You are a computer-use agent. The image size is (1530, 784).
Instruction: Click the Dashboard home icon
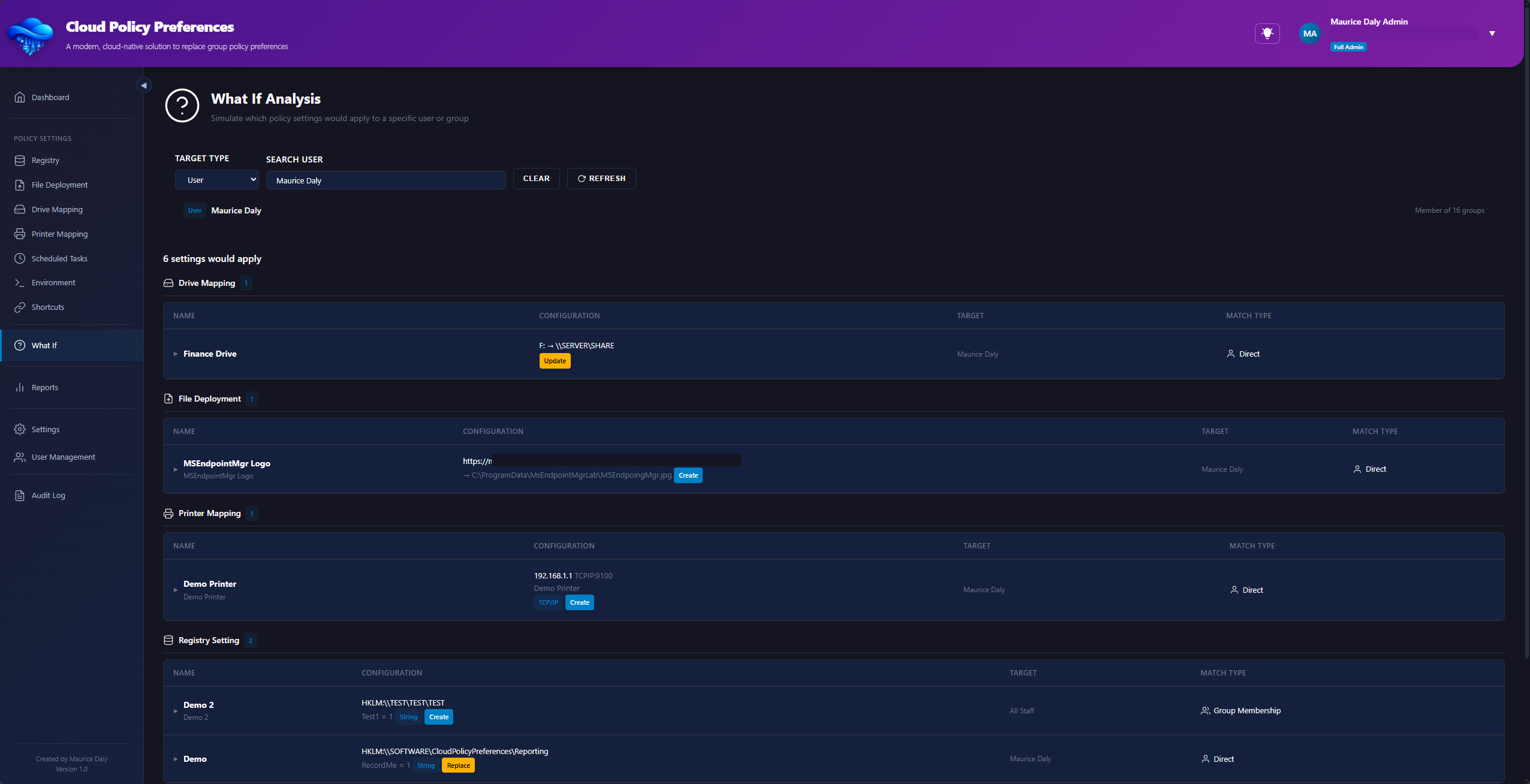coord(20,97)
